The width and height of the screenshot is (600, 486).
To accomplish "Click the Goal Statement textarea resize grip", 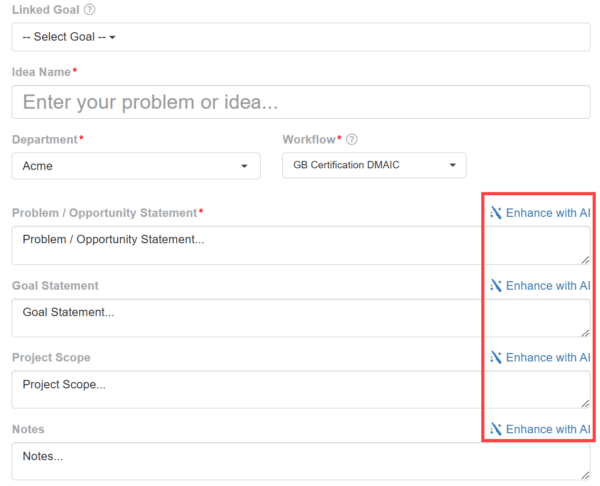I will click(585, 331).
